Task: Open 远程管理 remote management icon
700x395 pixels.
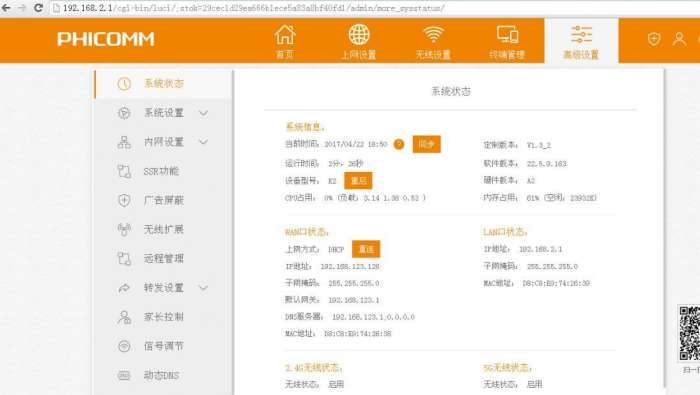Action: [124, 258]
